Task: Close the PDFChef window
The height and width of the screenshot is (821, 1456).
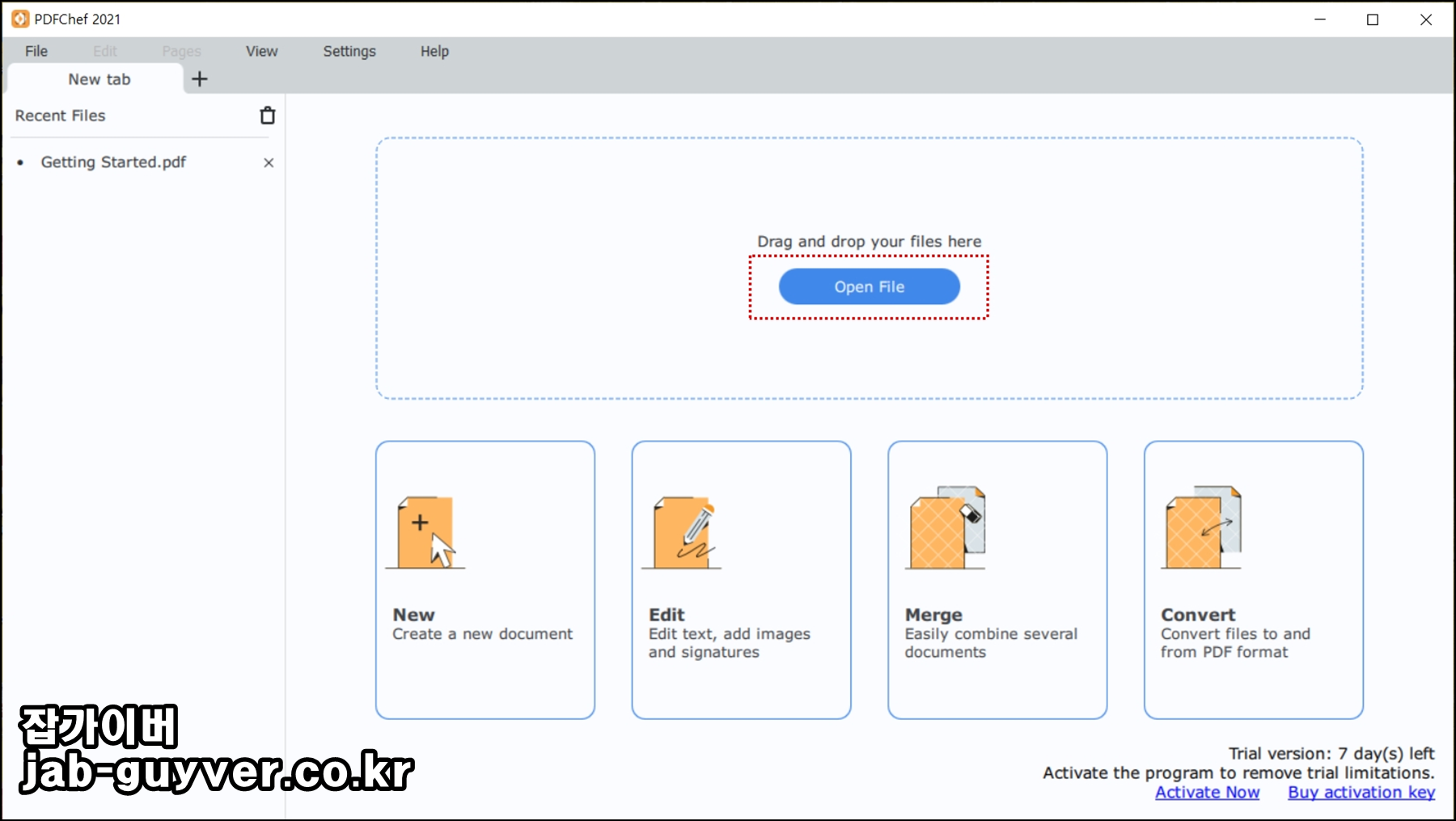Action: click(1426, 19)
